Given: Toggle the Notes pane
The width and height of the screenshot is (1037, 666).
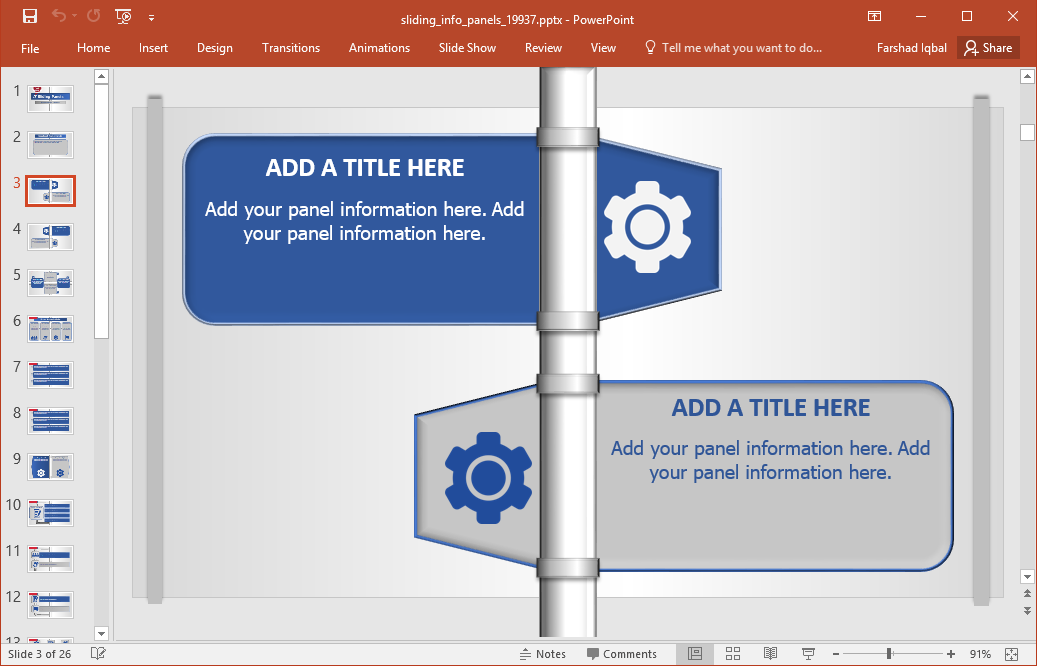Looking at the screenshot, I should (x=542, y=653).
